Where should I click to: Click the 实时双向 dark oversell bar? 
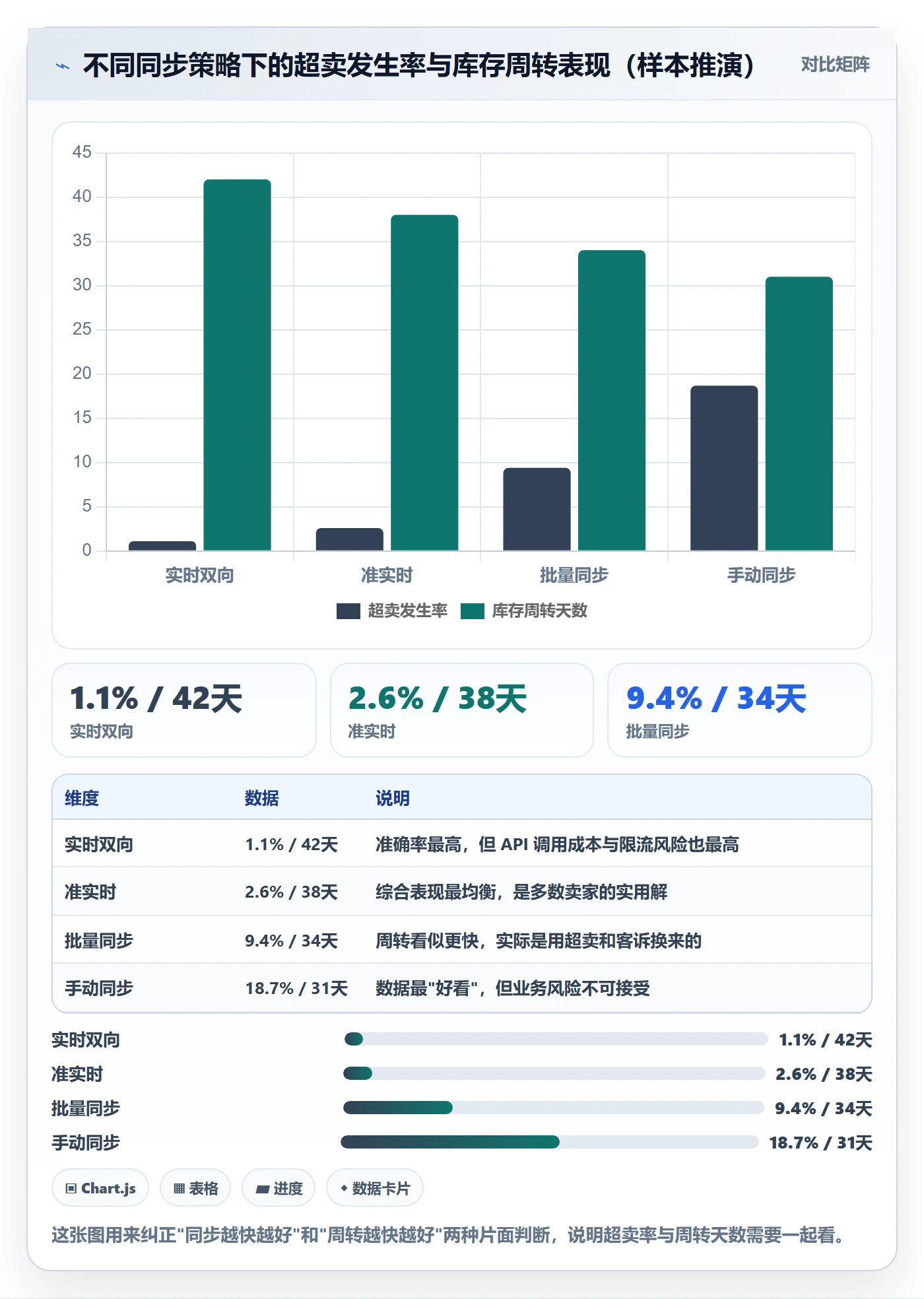tap(162, 546)
